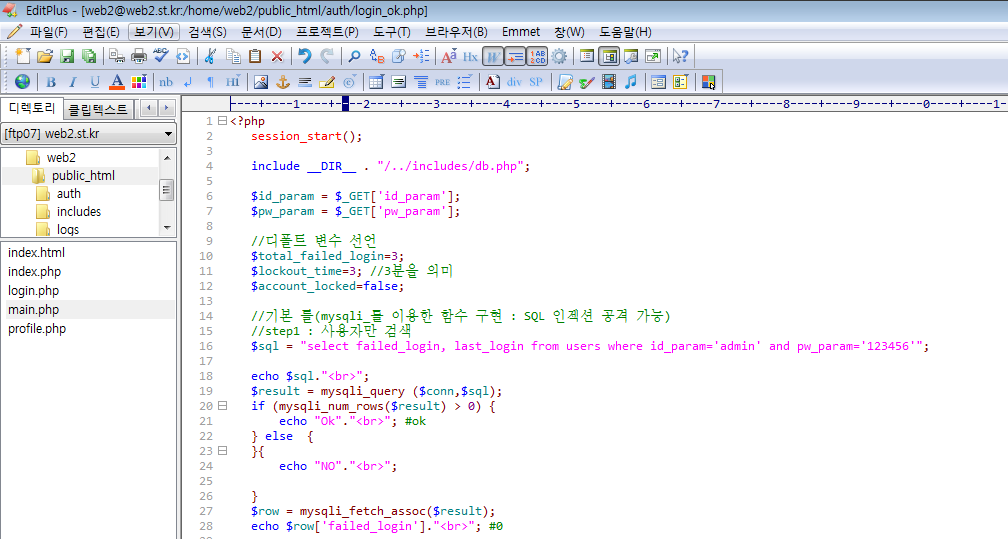
Task: Collapse the code fold at line 20
Action: [222, 406]
